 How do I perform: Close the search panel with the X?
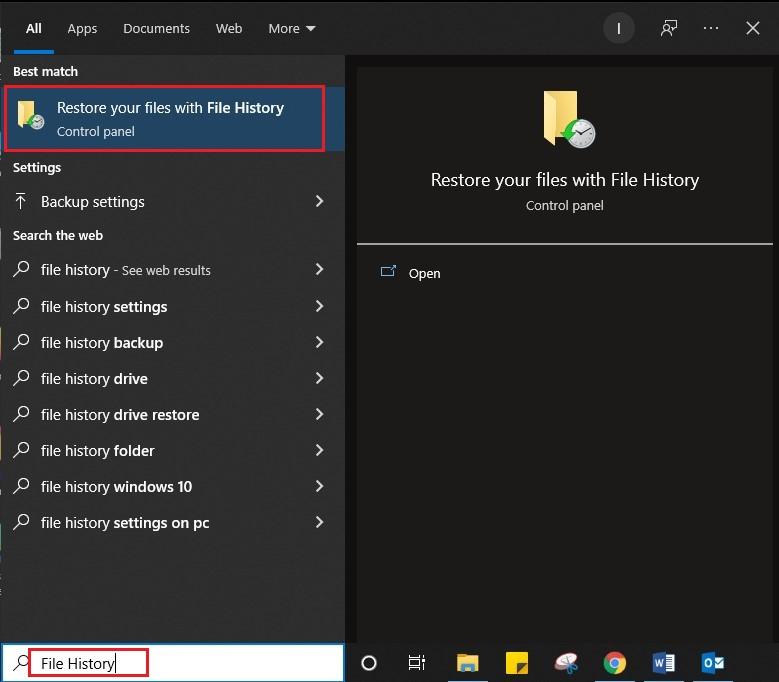point(753,28)
